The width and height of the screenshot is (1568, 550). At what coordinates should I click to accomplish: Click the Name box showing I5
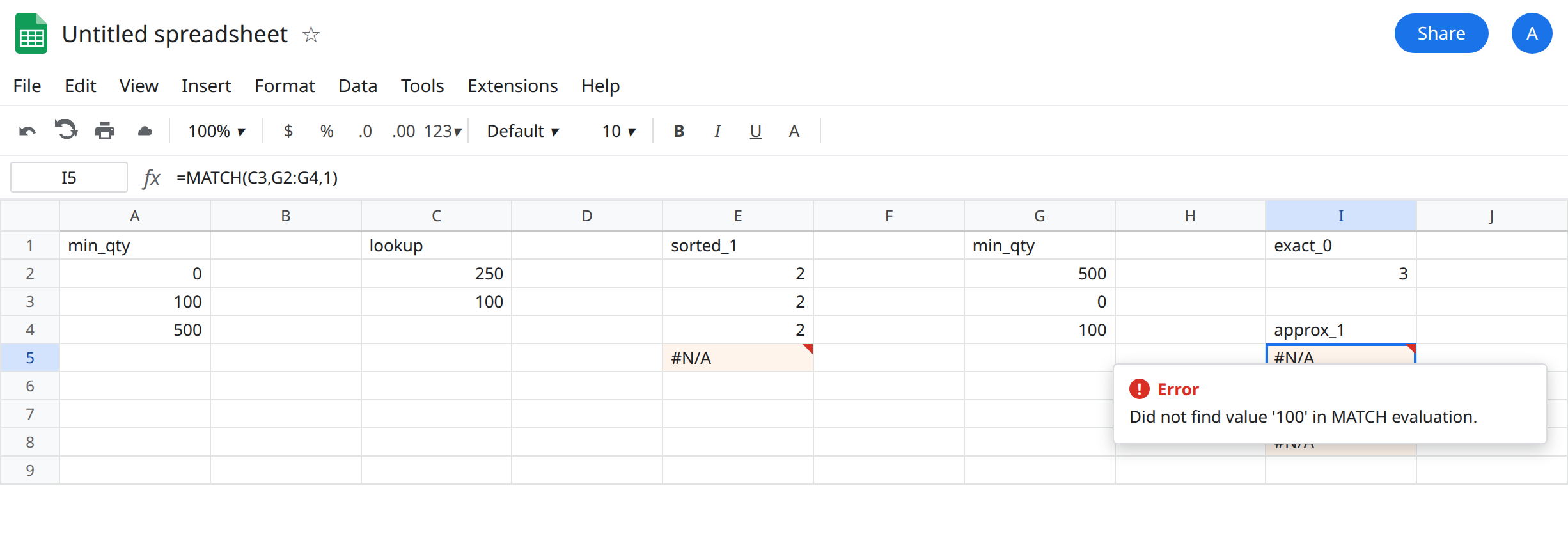69,177
